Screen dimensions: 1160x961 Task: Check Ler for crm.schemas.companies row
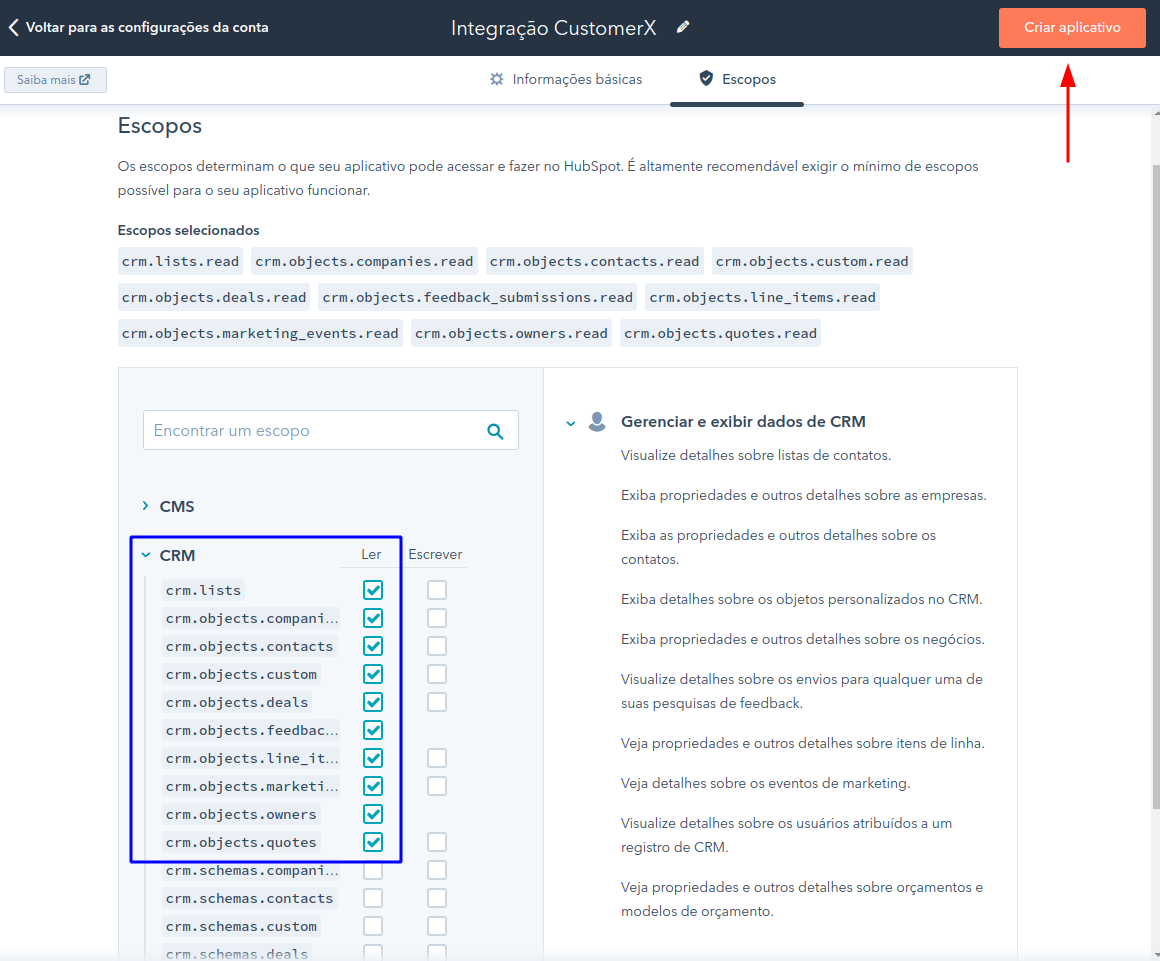point(373,871)
